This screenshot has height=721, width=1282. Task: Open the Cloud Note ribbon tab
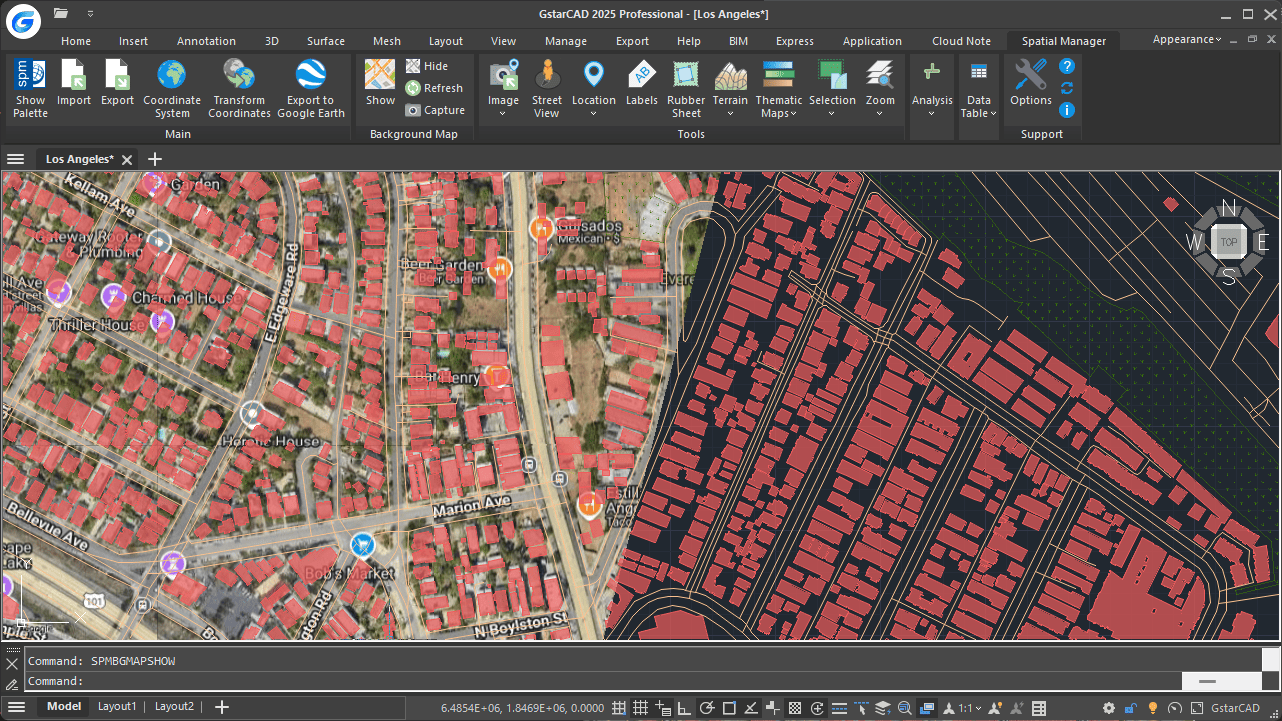point(961,41)
